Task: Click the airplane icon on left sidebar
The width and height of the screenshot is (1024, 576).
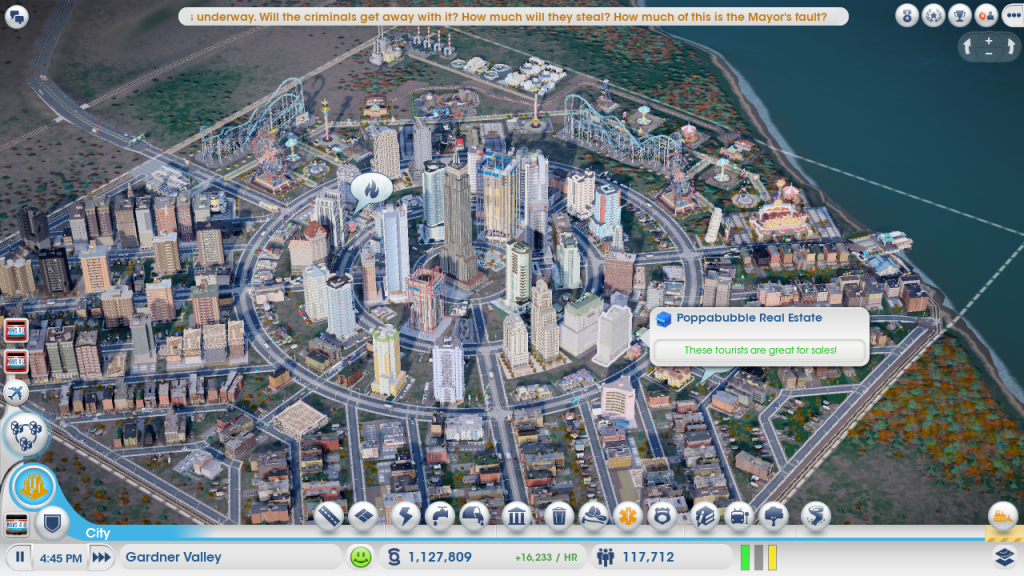Action: click(16, 392)
